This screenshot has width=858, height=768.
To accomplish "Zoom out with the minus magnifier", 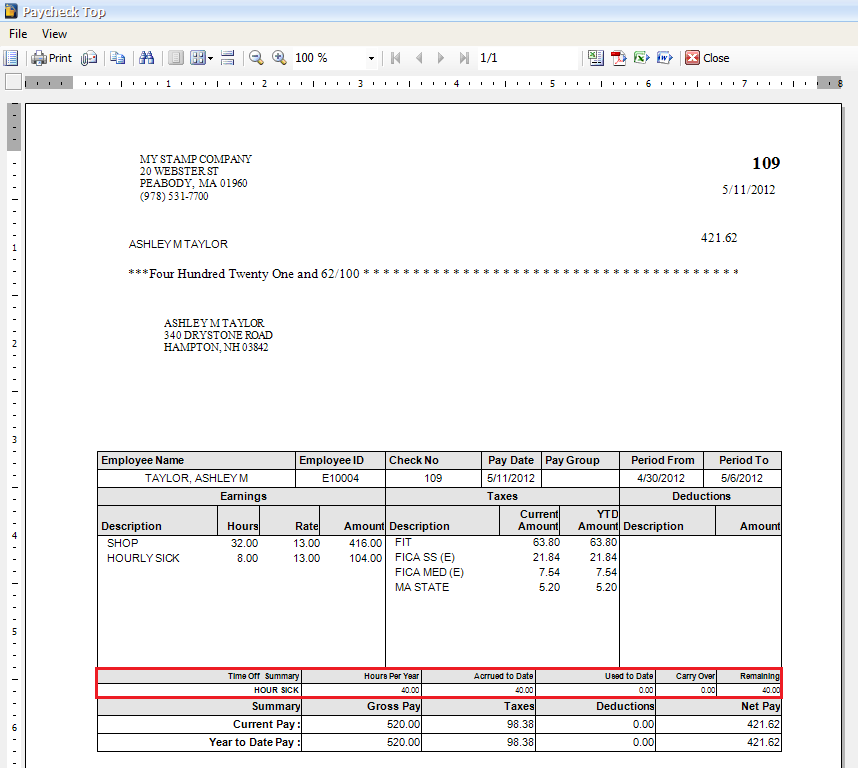I will coord(256,58).
